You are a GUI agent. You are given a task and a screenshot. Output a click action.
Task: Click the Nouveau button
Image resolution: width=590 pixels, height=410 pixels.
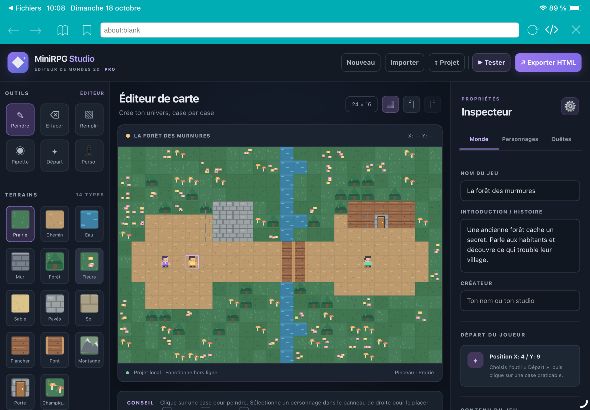click(x=360, y=62)
